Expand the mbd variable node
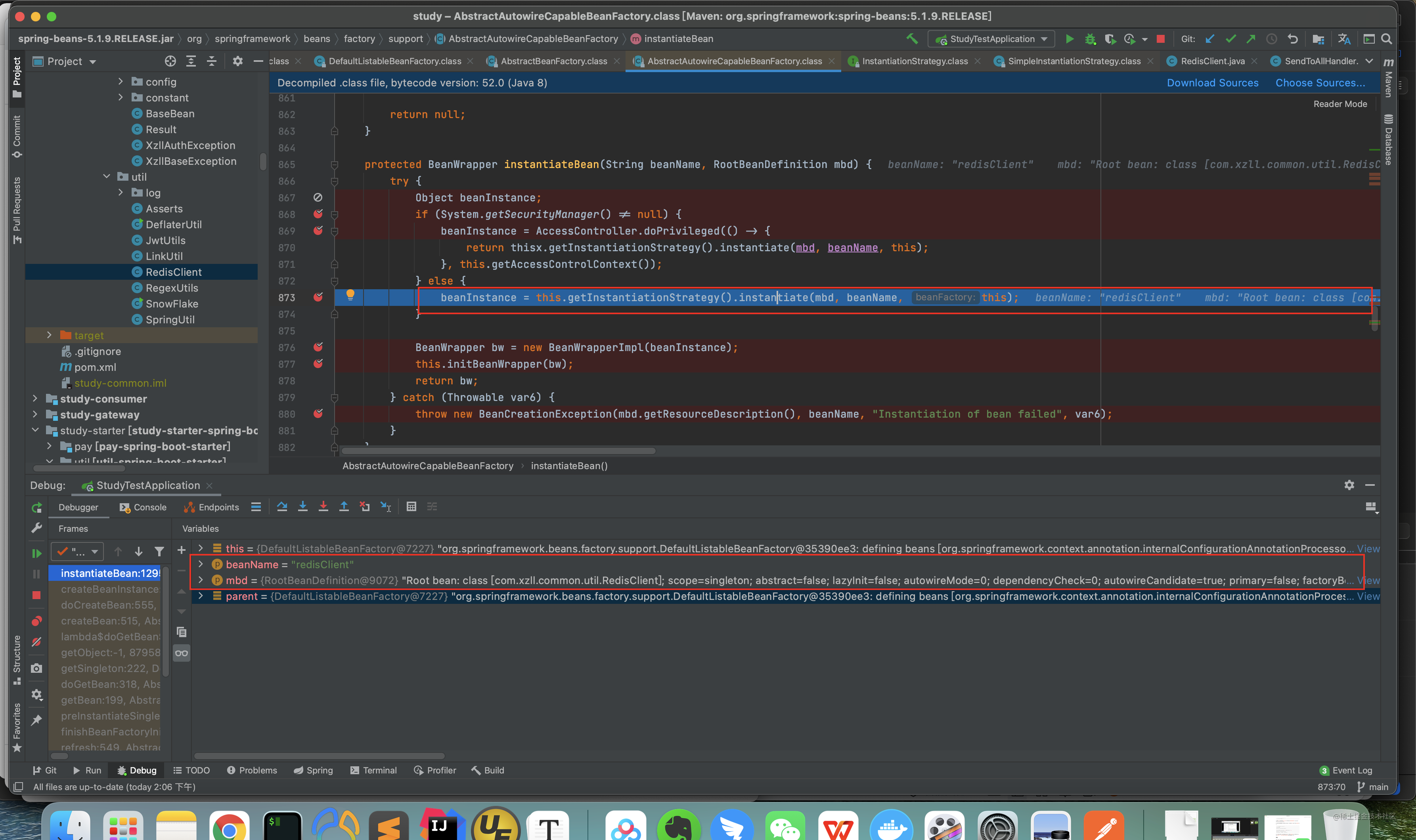 click(201, 580)
